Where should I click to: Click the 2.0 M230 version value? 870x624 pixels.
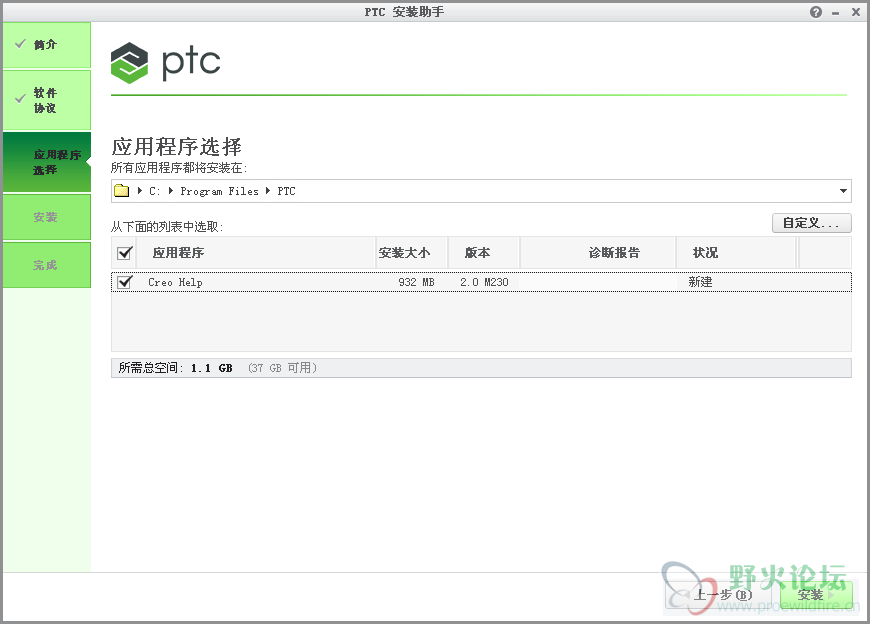pos(484,282)
